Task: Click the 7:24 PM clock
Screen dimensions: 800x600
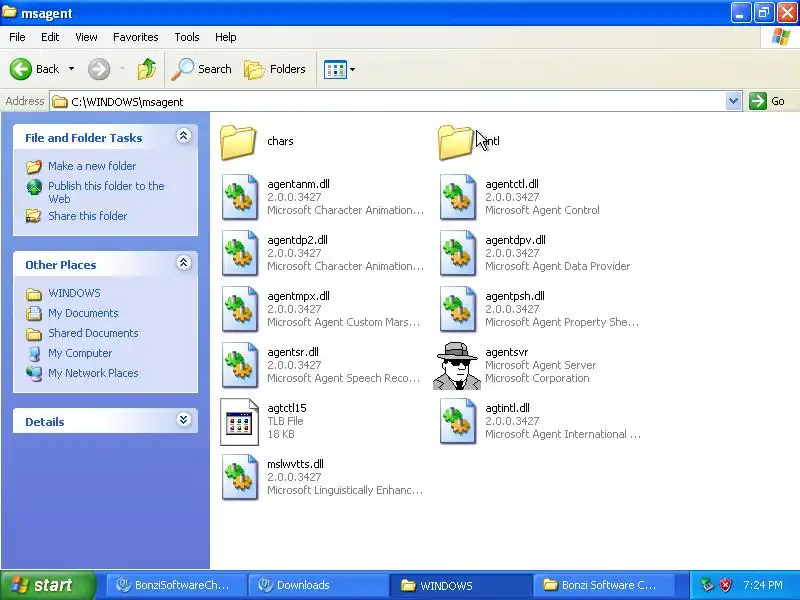Action: (x=763, y=585)
